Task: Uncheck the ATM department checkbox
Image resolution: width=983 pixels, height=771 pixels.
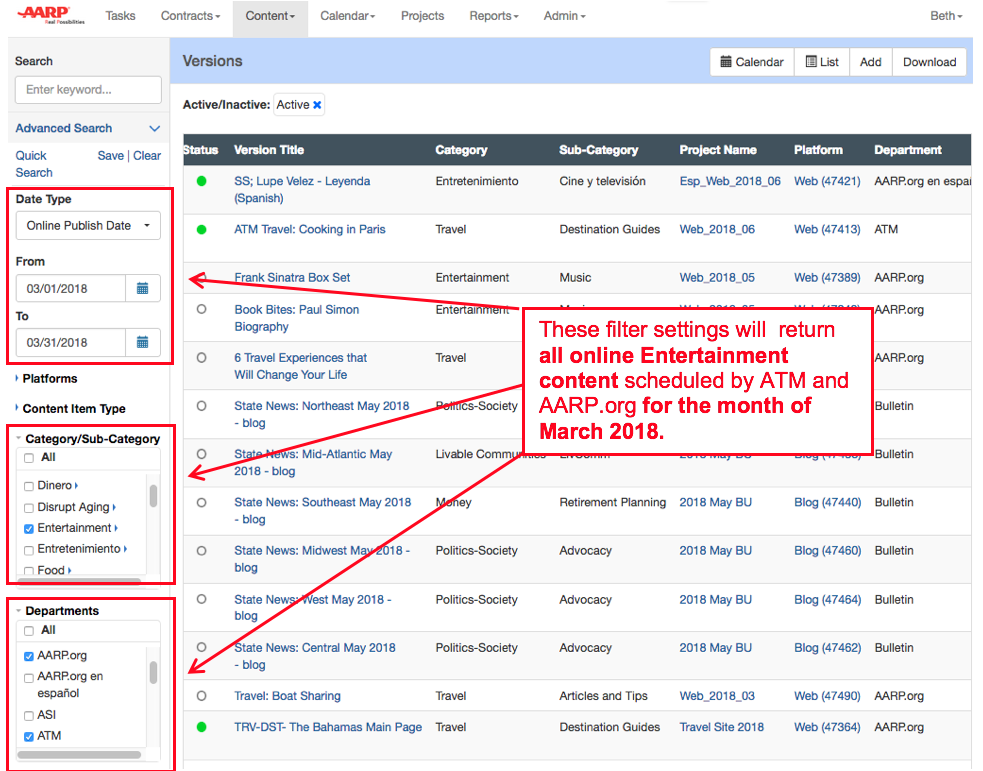Action: [x=29, y=737]
